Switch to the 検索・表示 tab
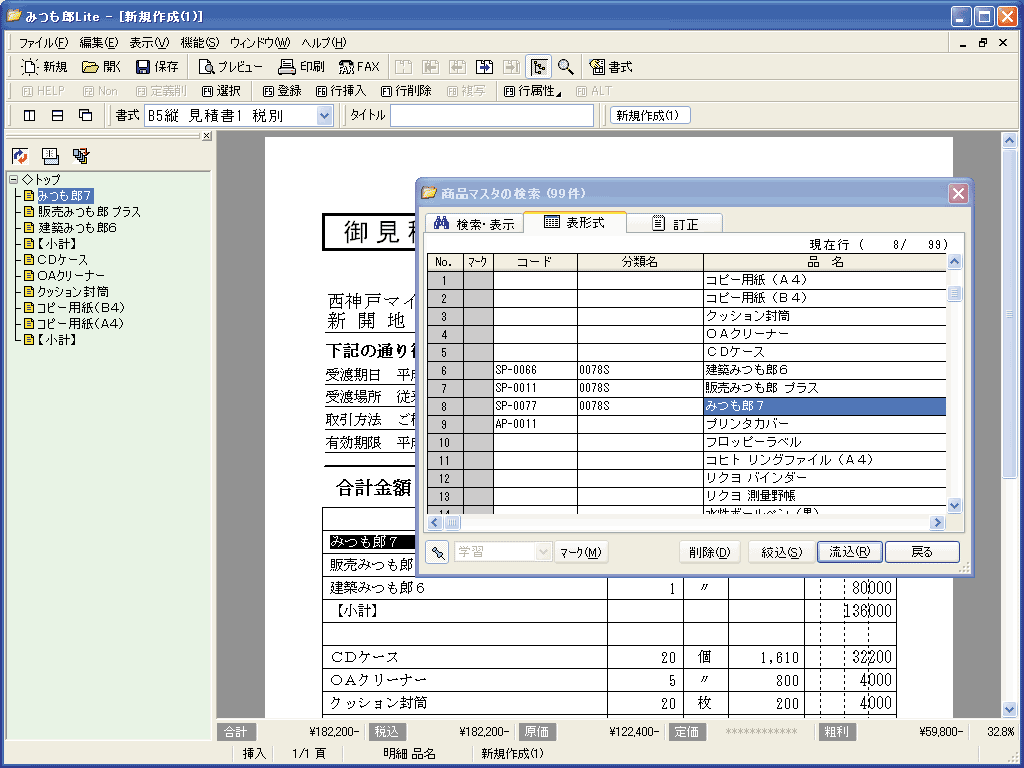Viewport: 1024px width, 768px height. click(474, 224)
